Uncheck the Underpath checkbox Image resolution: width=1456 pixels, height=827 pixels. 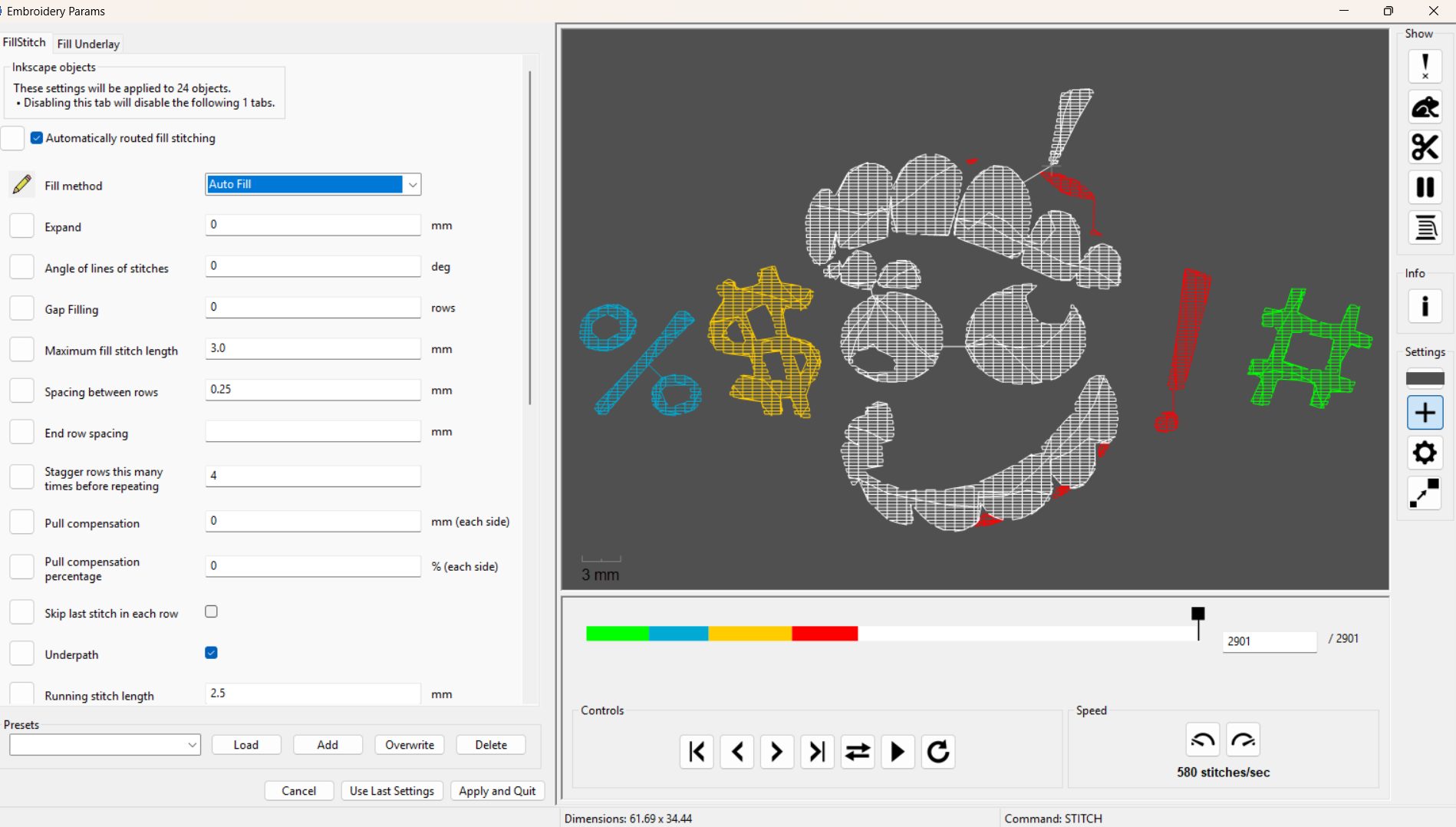[212, 653]
